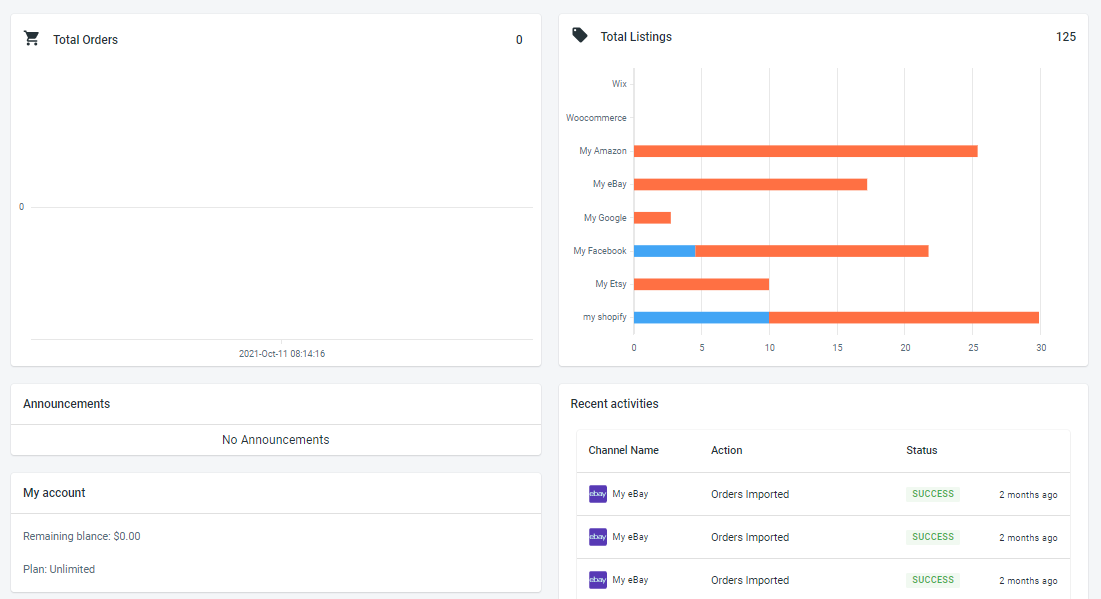Click the shopping cart icon beside Total Orders

(x=32, y=38)
